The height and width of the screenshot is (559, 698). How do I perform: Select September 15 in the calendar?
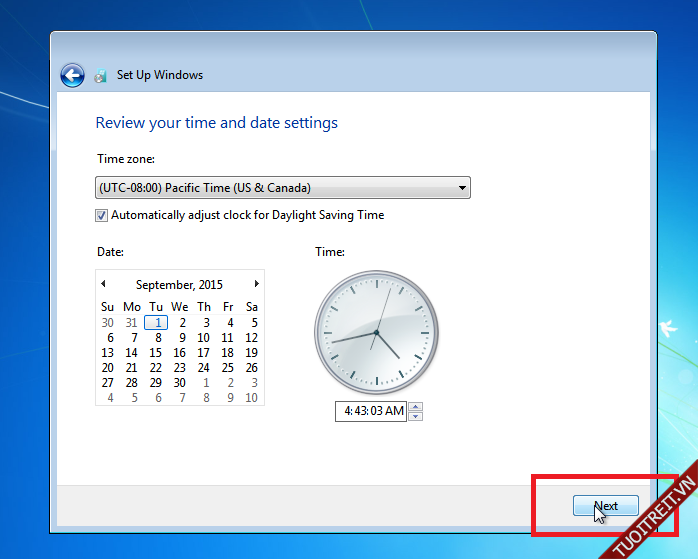coord(156,352)
